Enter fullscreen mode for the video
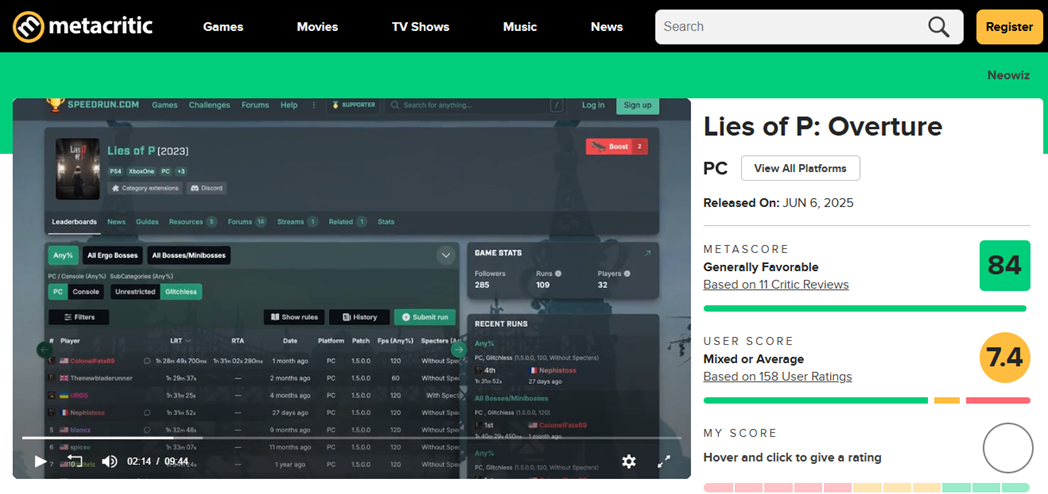The width and height of the screenshot is (1048, 494). (x=664, y=461)
